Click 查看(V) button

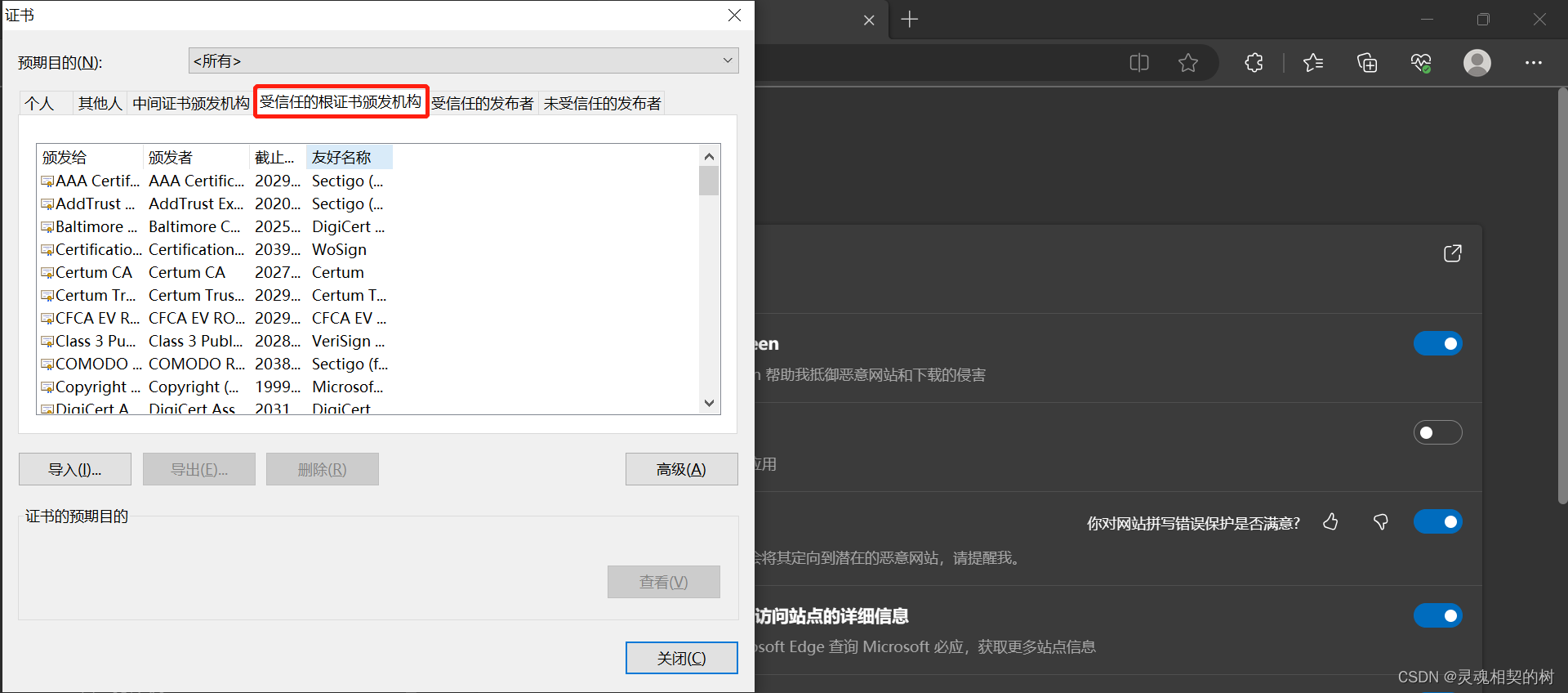(664, 582)
